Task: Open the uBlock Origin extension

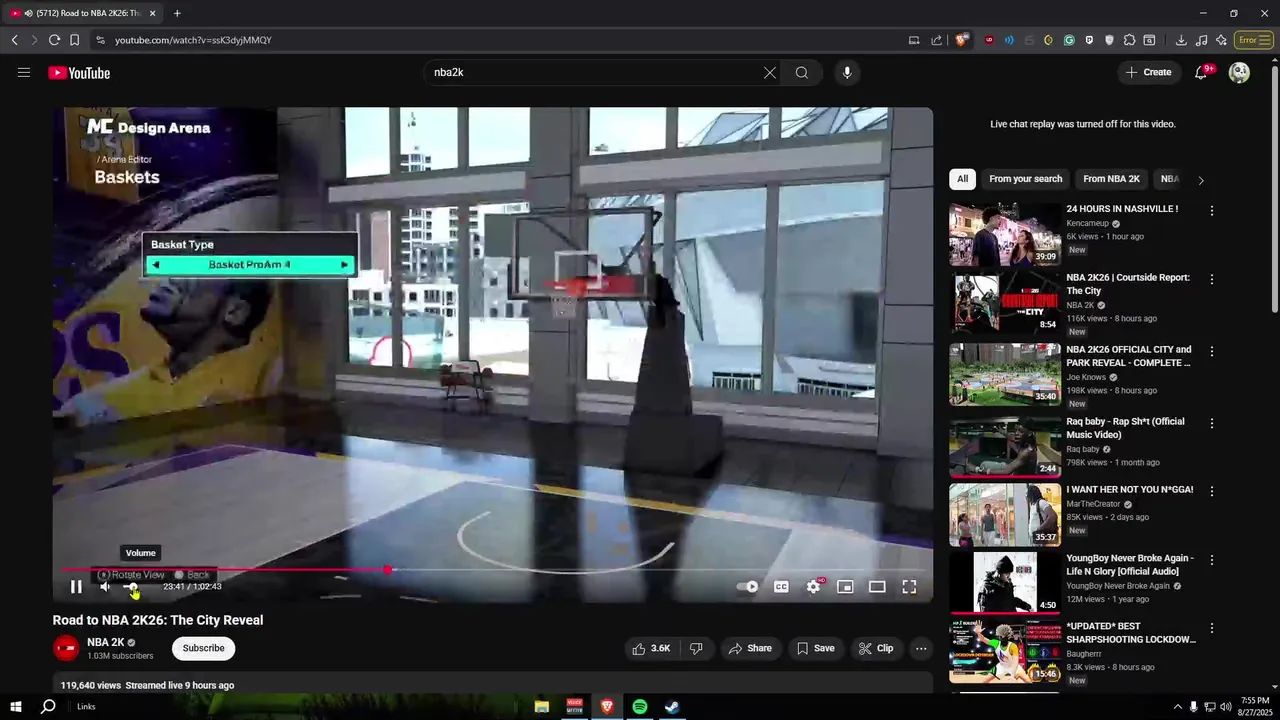Action: point(990,40)
